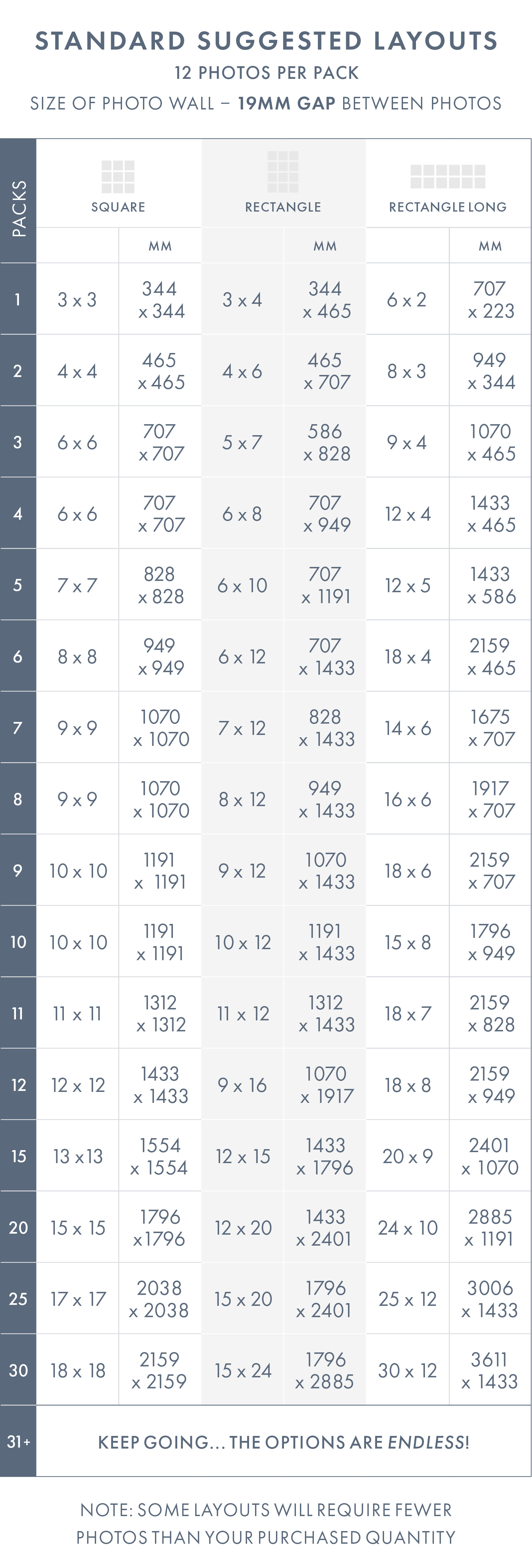Screen dimensions: 532x1568
Task: Select the 3 x 3 square layout cell
Action: tap(77, 299)
